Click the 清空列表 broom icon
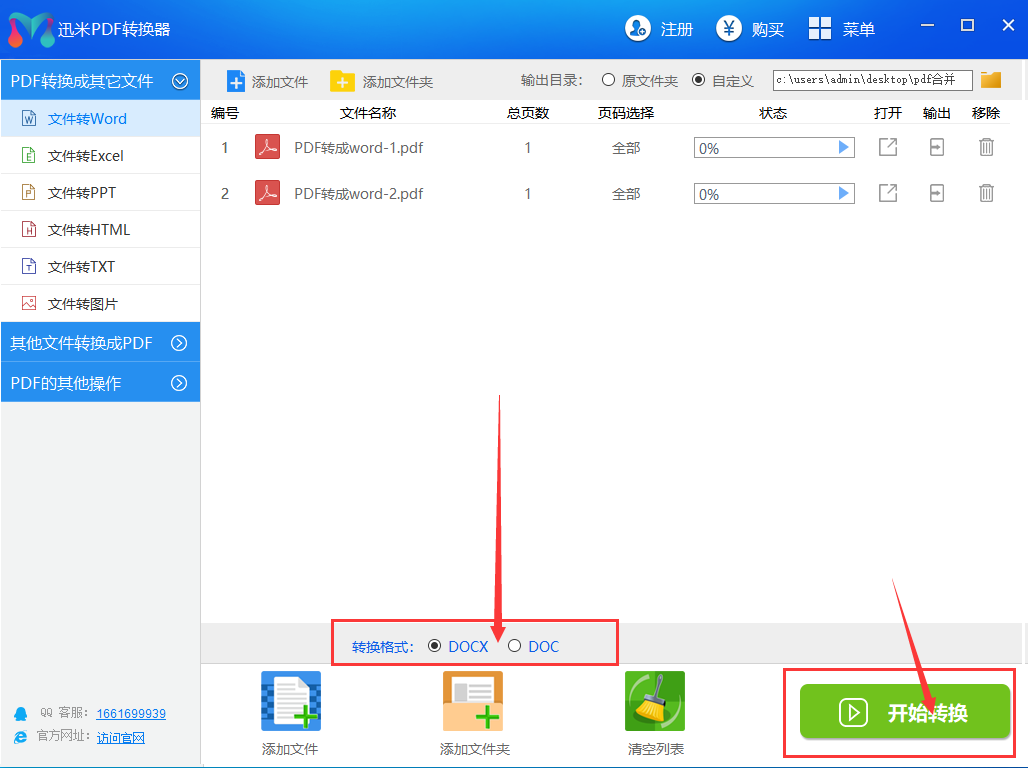The height and width of the screenshot is (768, 1028). (x=655, y=701)
